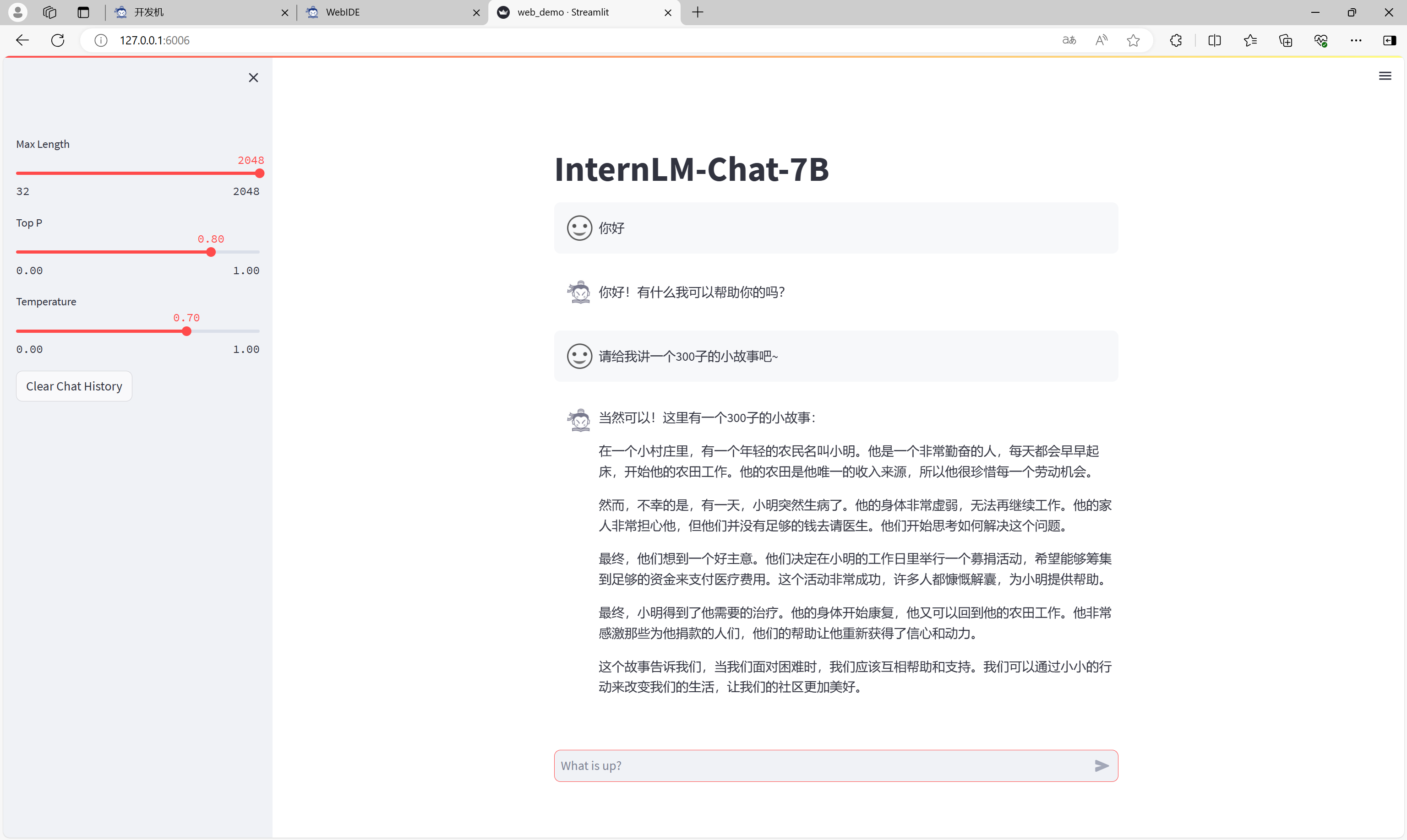Click the assistant avatar beside 当然可以 reply
The height and width of the screenshot is (840, 1407).
pyautogui.click(x=579, y=420)
